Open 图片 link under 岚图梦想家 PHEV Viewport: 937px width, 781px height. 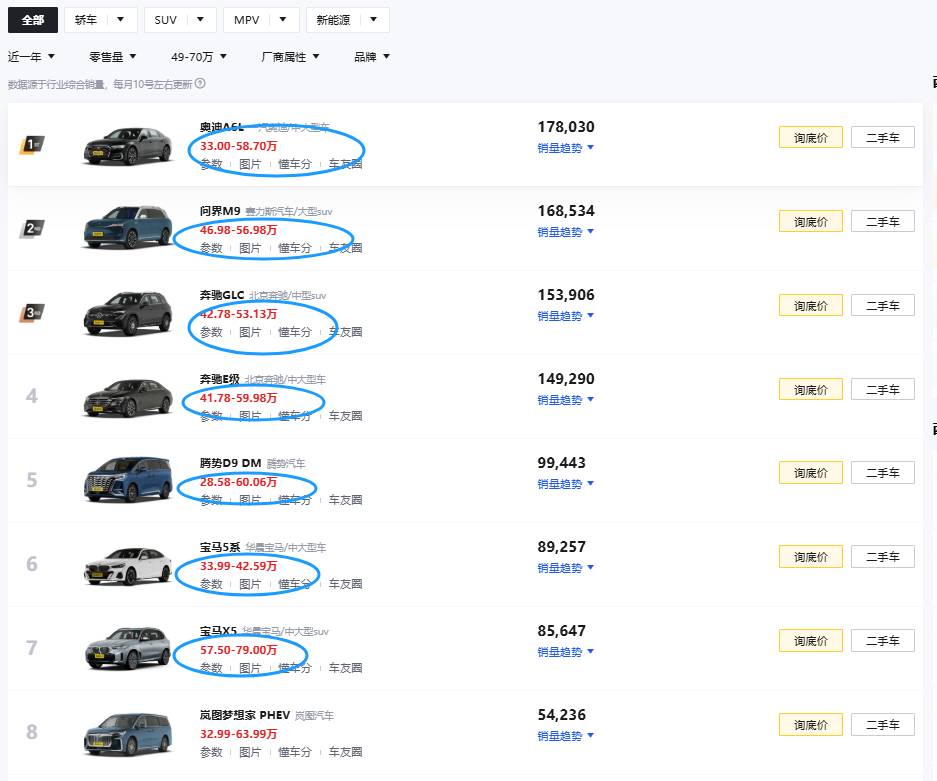tap(250, 752)
